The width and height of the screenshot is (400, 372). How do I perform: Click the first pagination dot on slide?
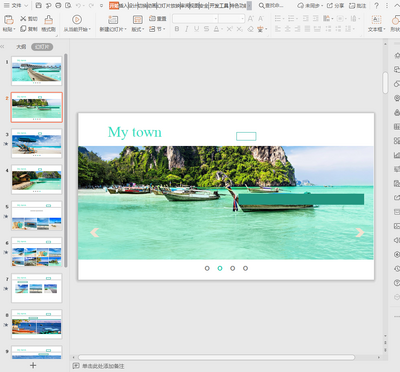(x=207, y=268)
